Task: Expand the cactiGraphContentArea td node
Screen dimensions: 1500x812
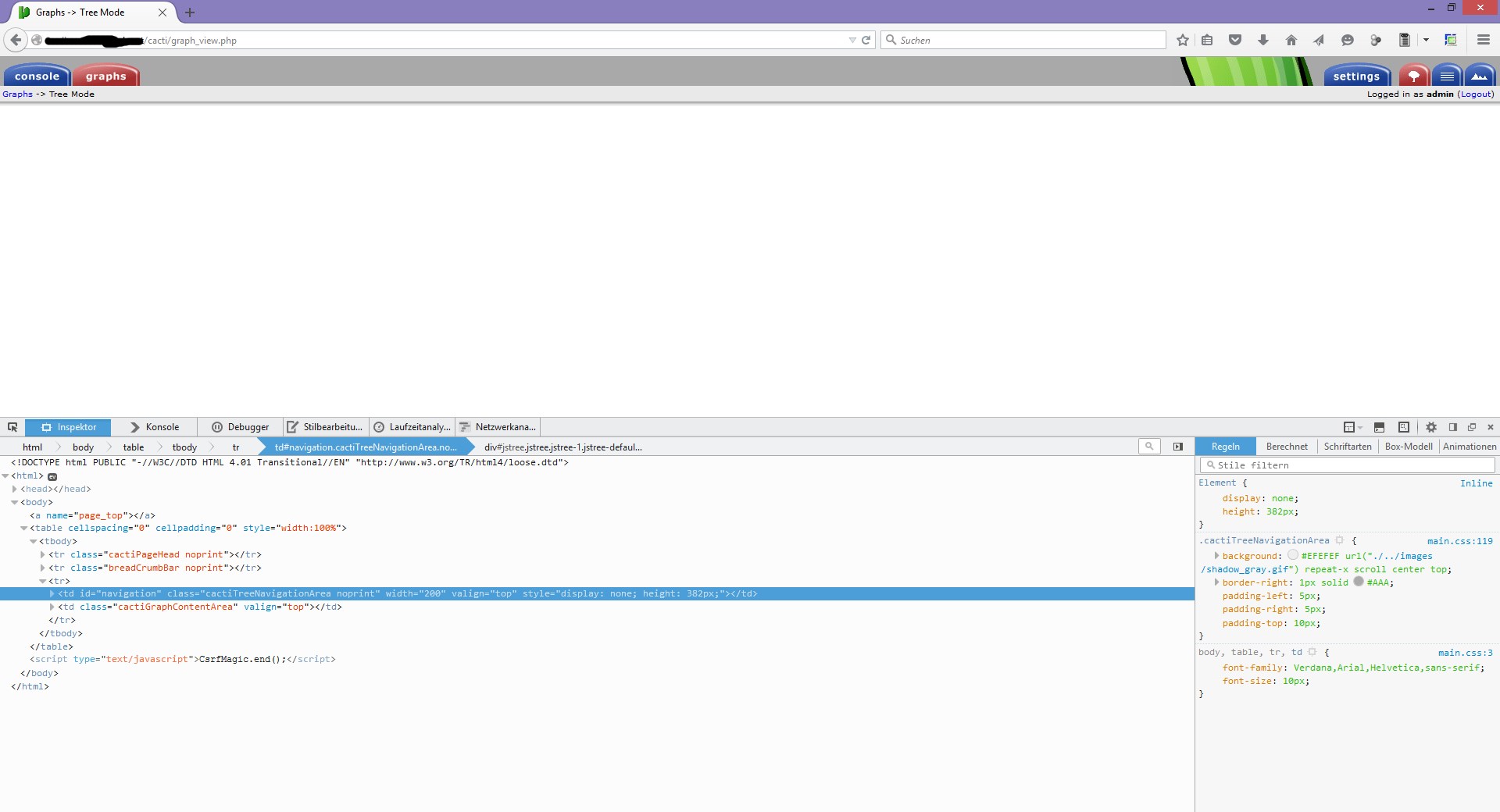Action: (x=52, y=607)
